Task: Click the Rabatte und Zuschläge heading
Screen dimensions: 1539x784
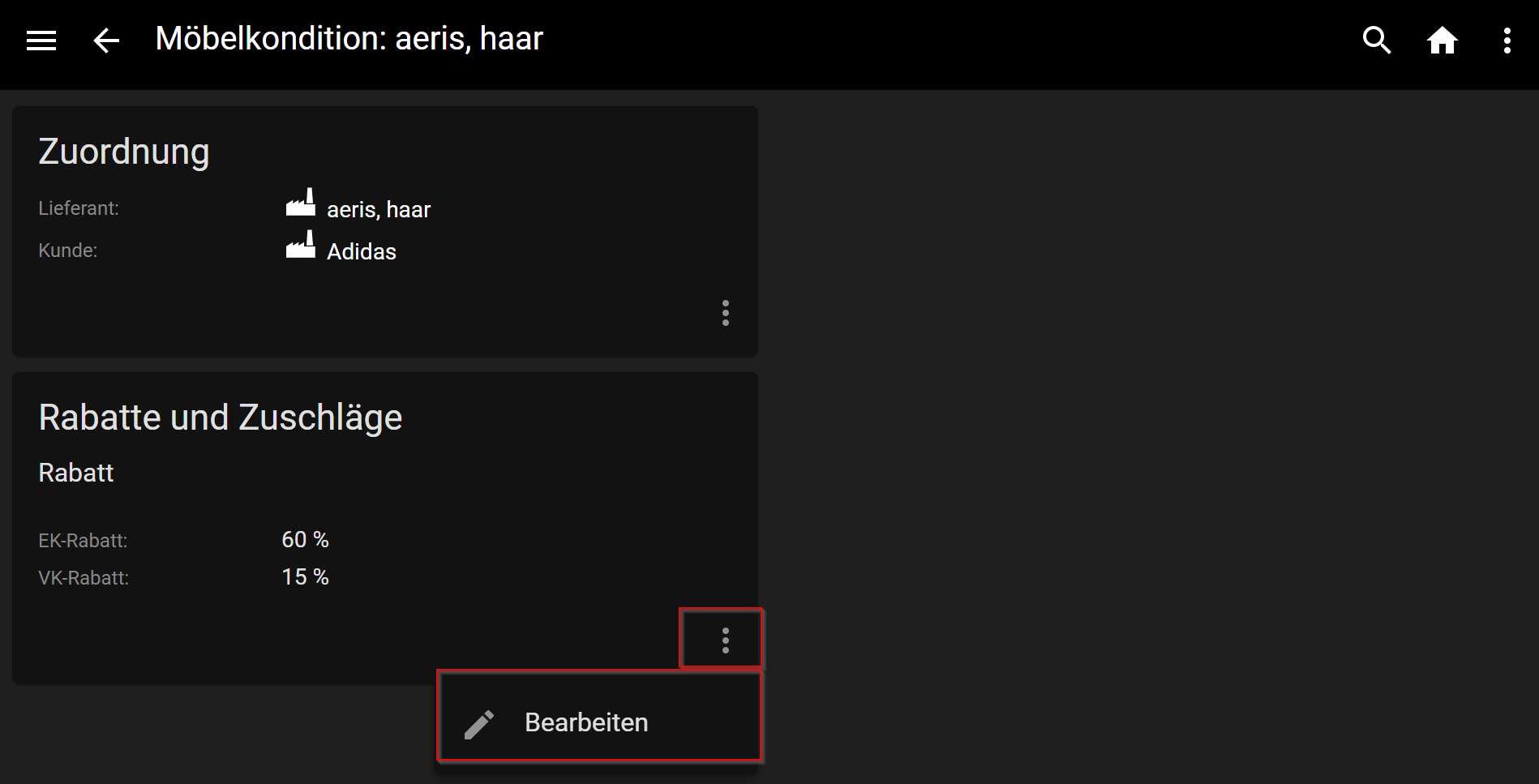Action: tap(221, 418)
